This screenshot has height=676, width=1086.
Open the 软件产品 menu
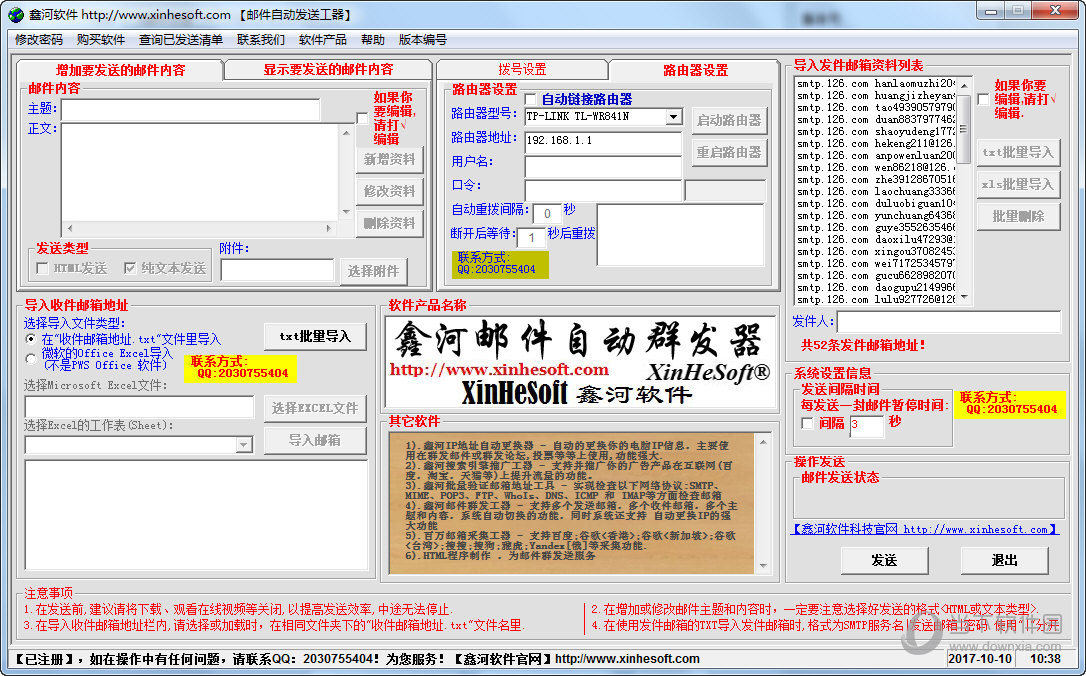[323, 39]
